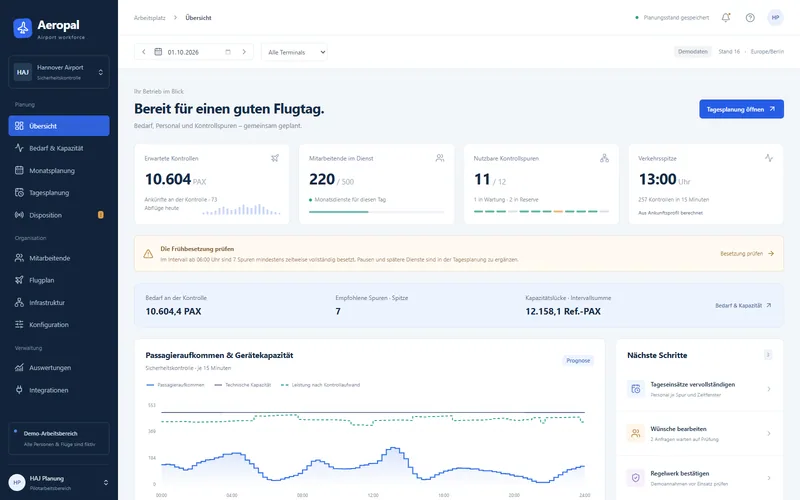
Task: Click the Arbeitsplatz breadcrumb
Action: 149,17
